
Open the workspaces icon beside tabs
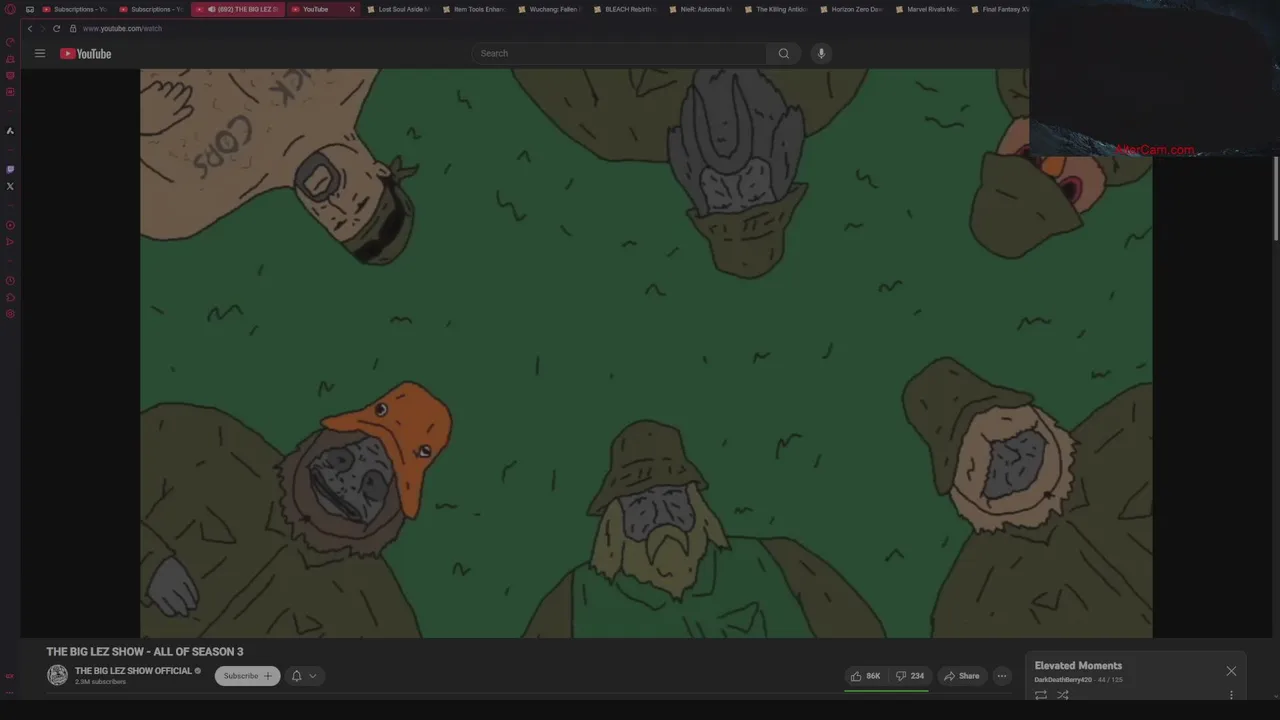29,9
